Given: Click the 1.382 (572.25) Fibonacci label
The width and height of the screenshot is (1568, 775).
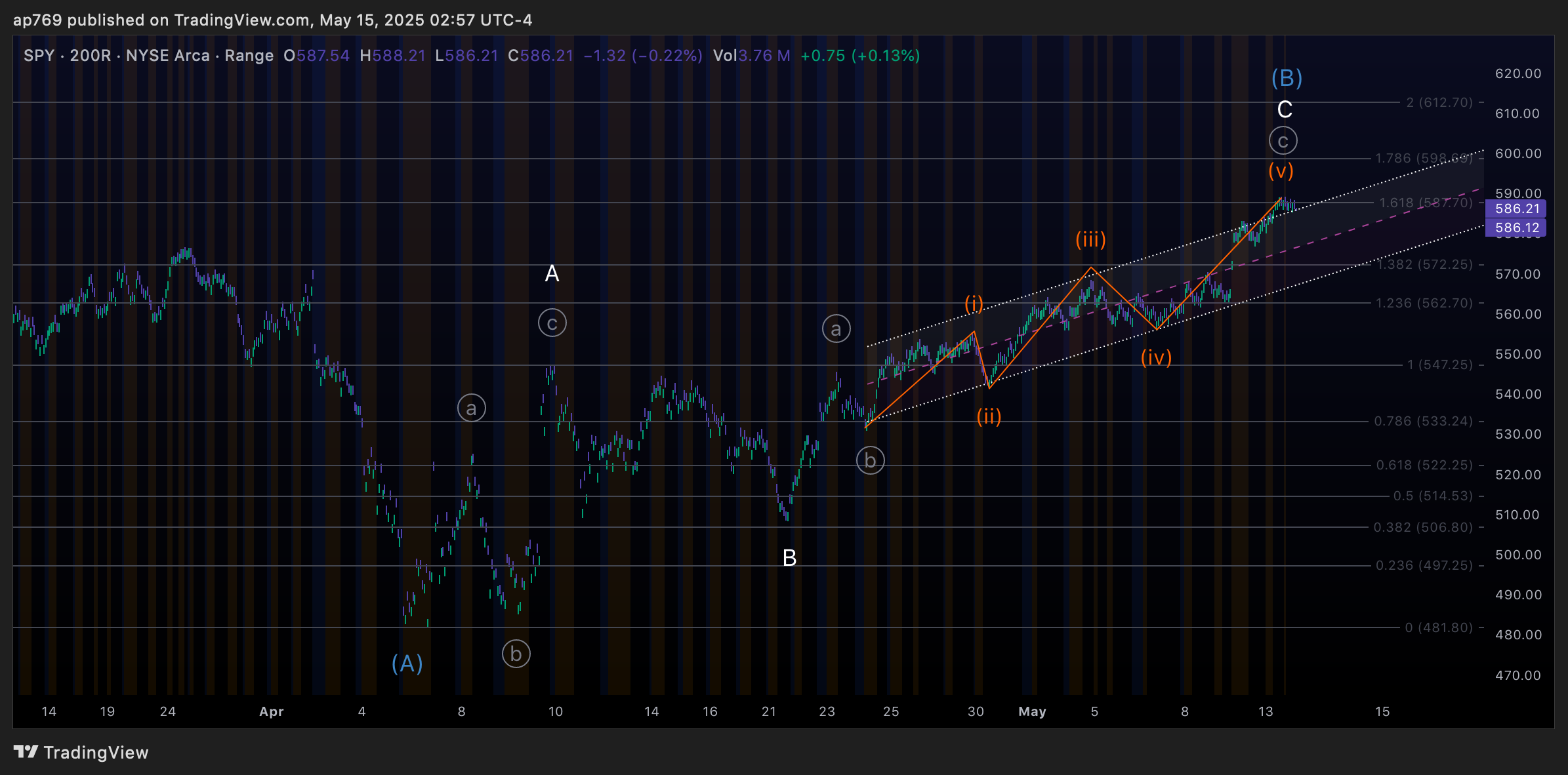Looking at the screenshot, I should point(1424,264).
